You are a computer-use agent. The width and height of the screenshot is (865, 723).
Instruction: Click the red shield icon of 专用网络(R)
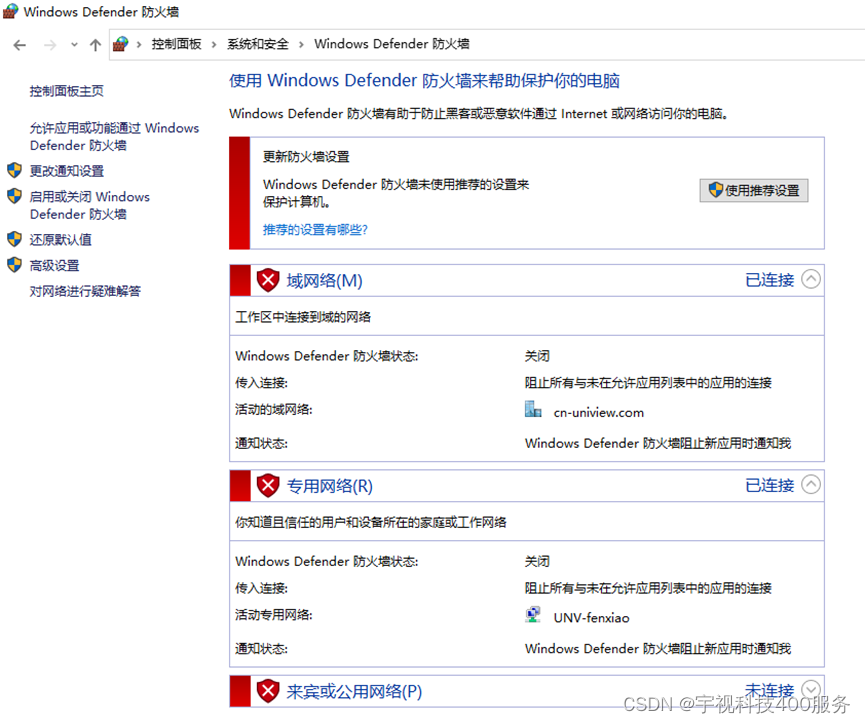coord(268,485)
